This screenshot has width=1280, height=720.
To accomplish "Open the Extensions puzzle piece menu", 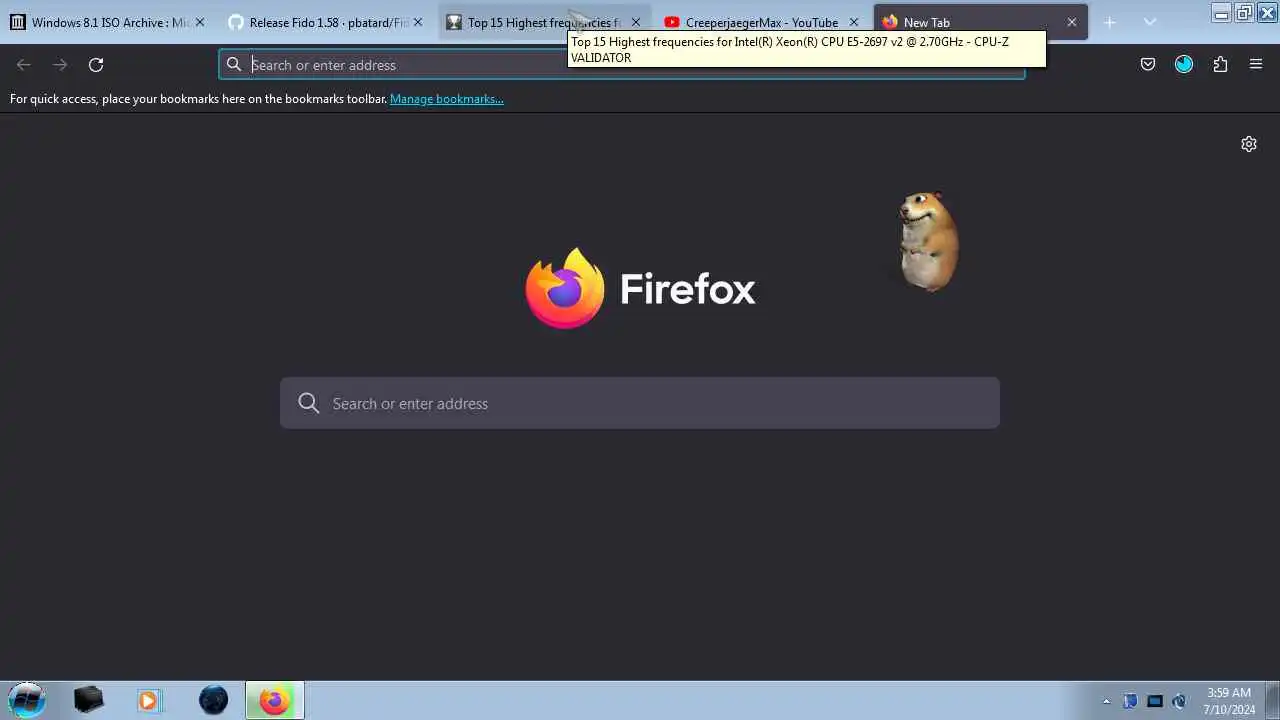I will tap(1220, 65).
